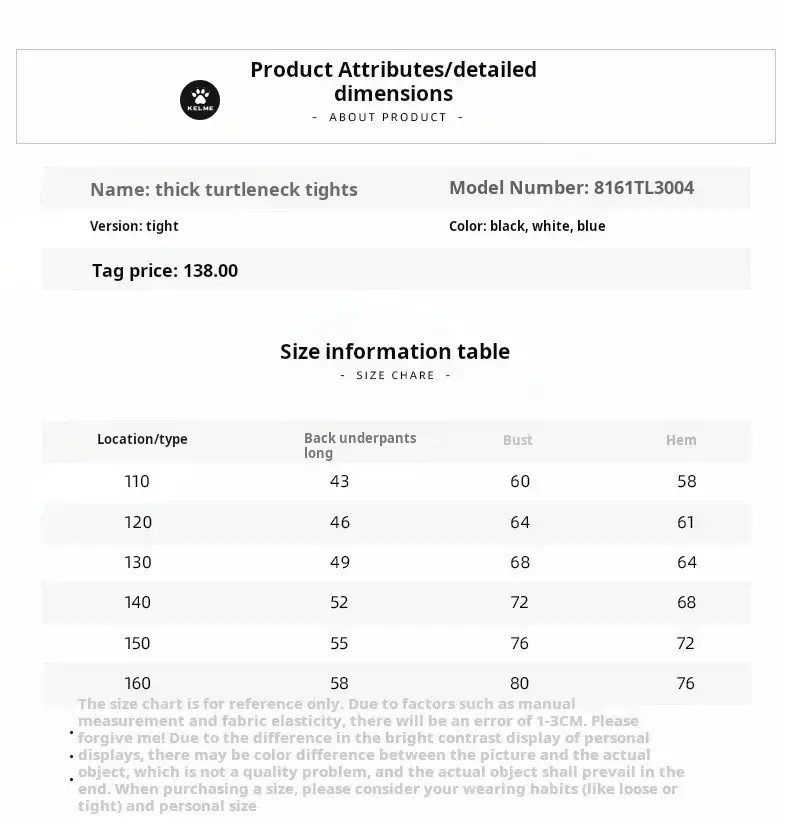Viewport: 790px width, 828px height.
Task: Click the Color: black, white, blue text
Action: [x=527, y=226]
